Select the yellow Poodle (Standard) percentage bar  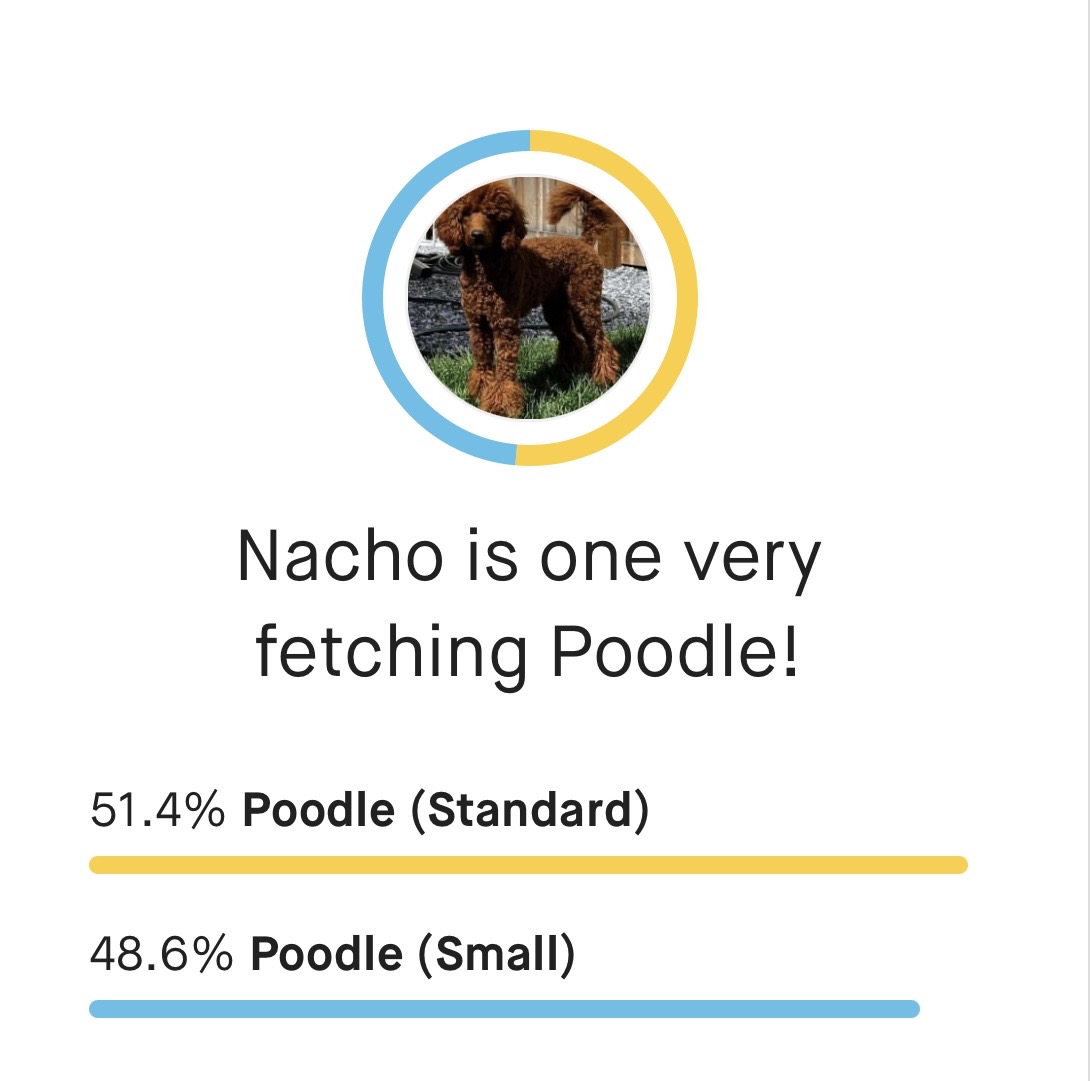pyautogui.click(x=528, y=865)
